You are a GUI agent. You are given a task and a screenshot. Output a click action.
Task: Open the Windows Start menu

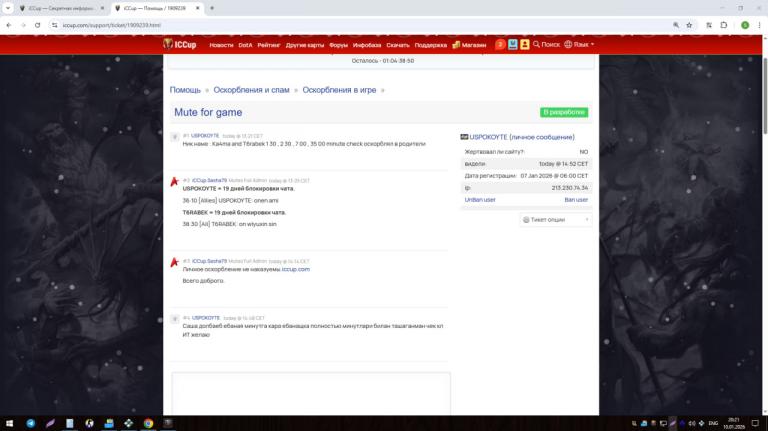9,423
